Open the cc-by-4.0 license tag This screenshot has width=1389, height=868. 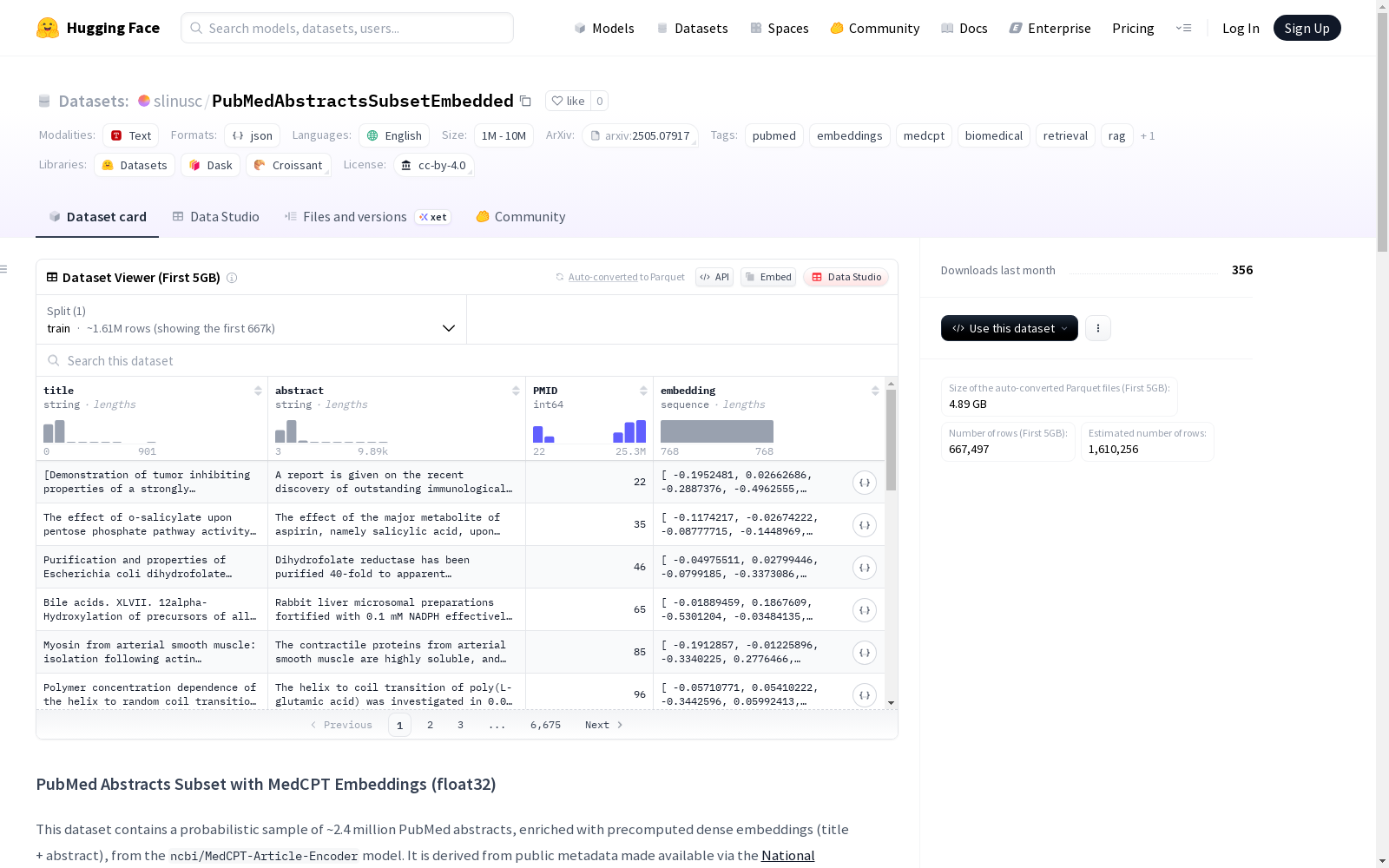tap(433, 165)
